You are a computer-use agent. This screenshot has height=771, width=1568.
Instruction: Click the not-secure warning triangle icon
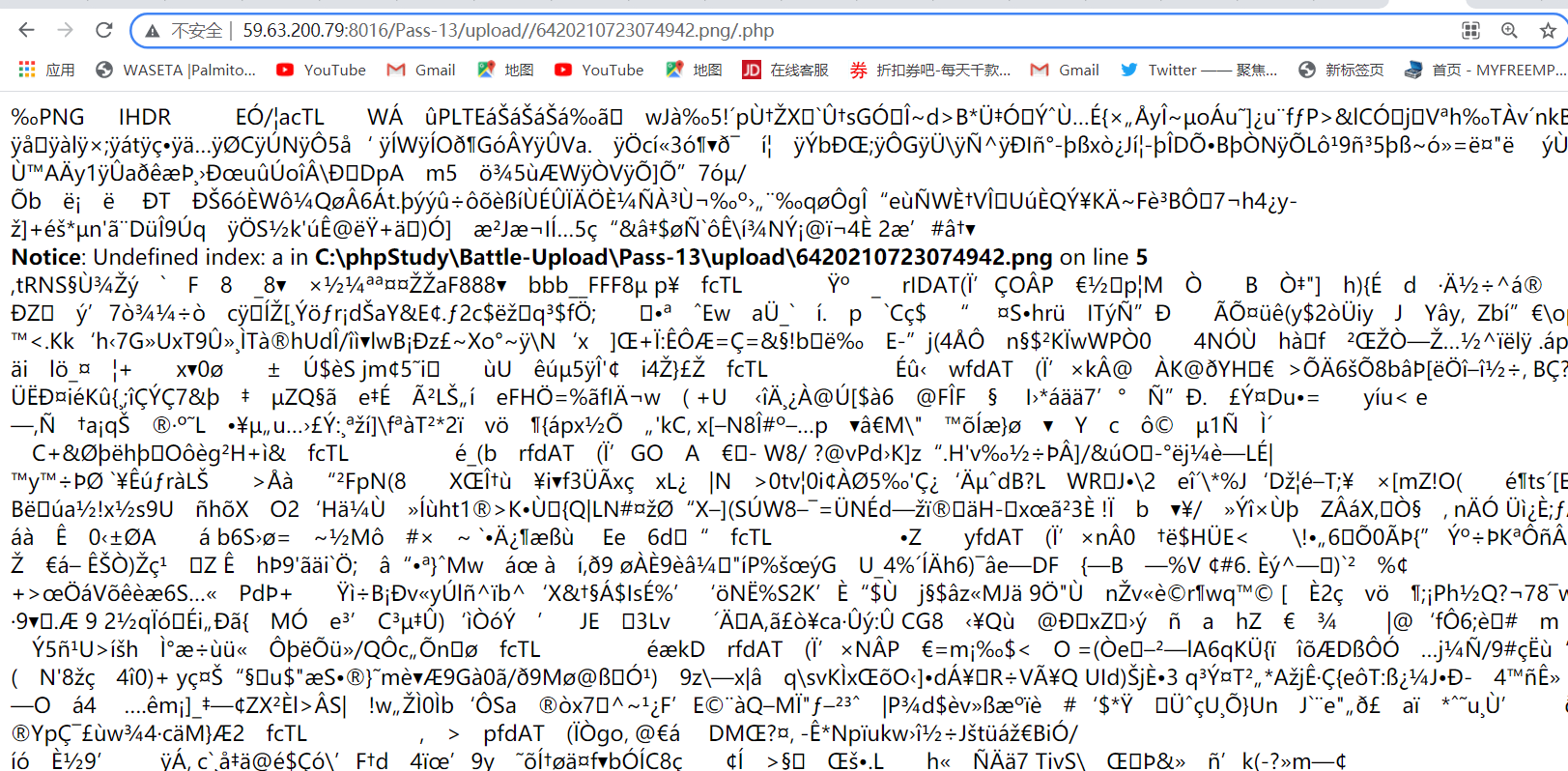(152, 31)
